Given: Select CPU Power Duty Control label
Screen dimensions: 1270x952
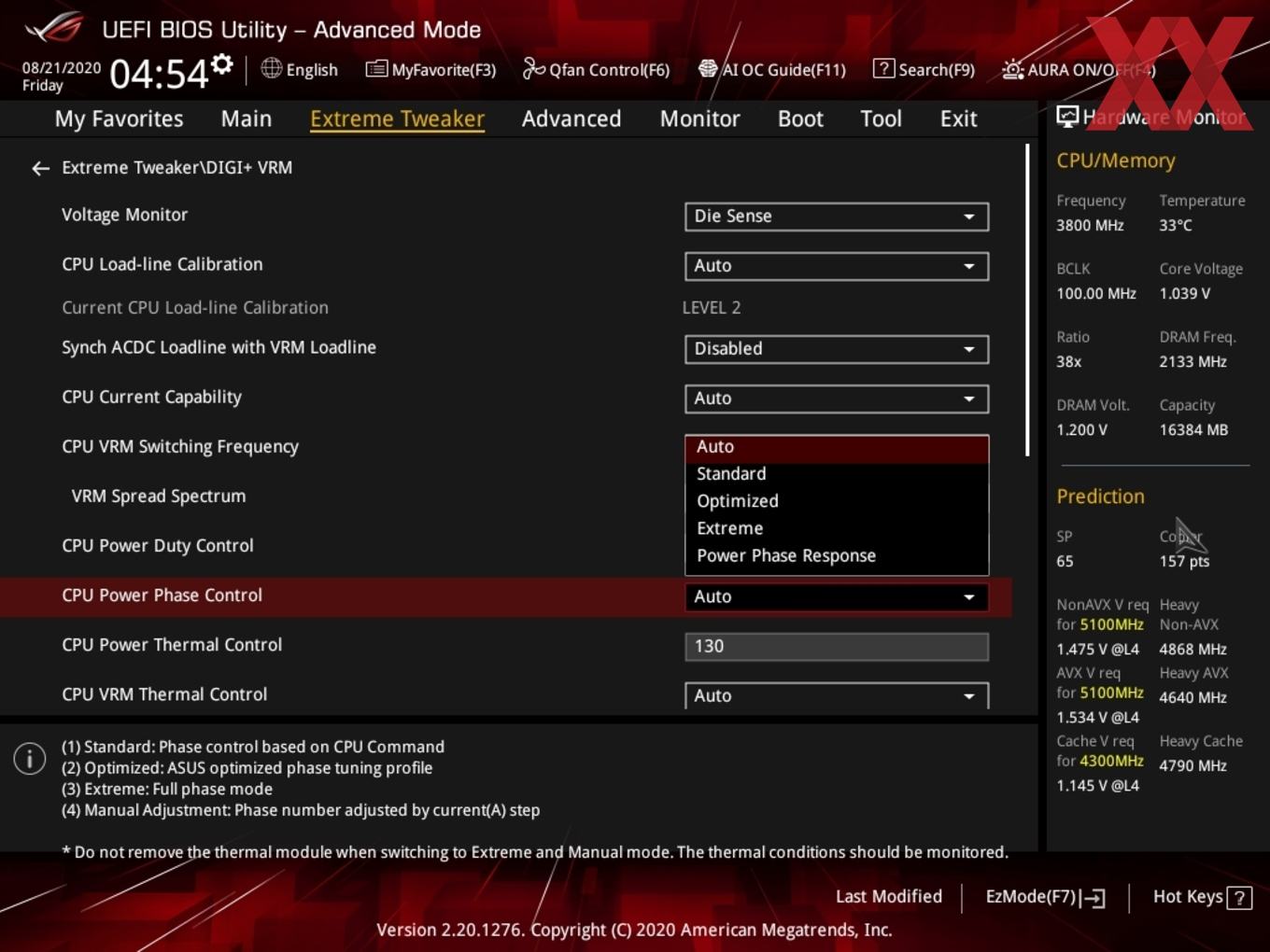Looking at the screenshot, I should pyautogui.click(x=158, y=546).
